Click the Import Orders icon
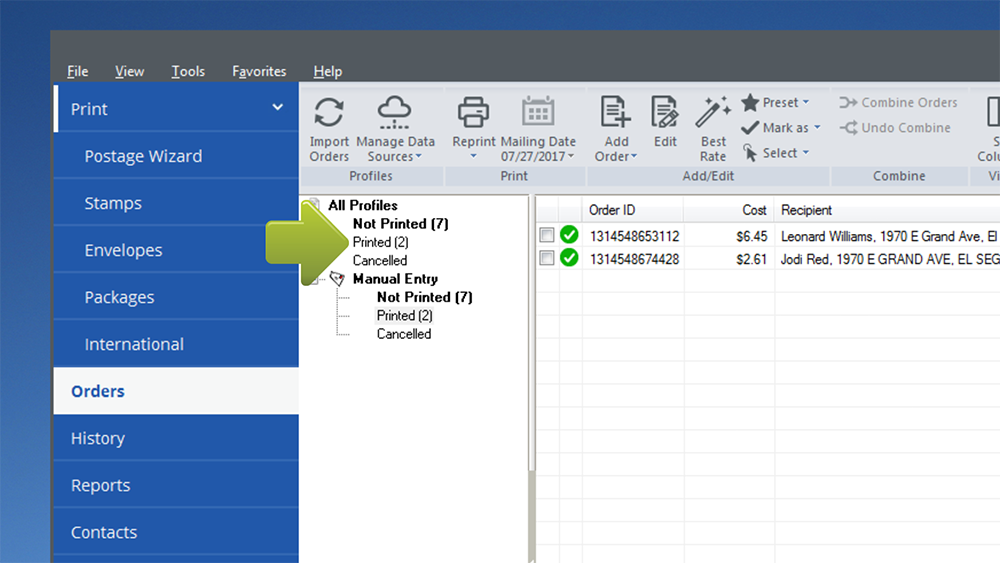The width and height of the screenshot is (1000, 563). [x=329, y=112]
